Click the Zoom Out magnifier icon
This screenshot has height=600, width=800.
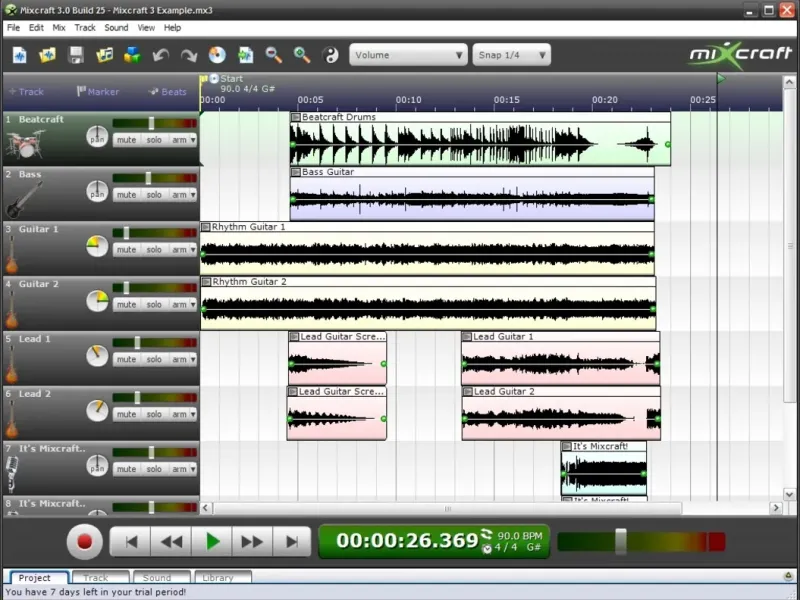click(274, 55)
